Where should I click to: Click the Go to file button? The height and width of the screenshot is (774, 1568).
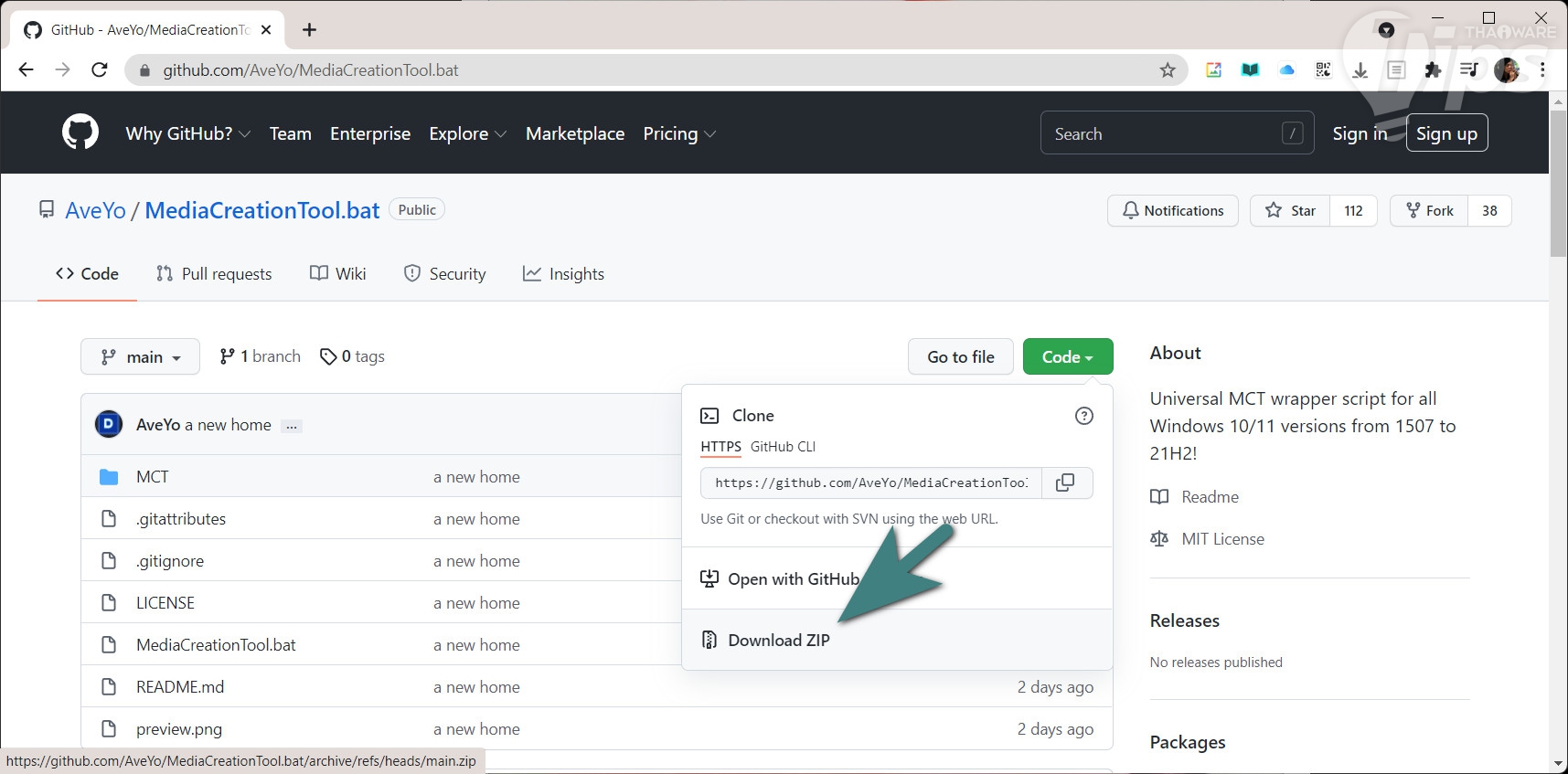pyautogui.click(x=960, y=356)
